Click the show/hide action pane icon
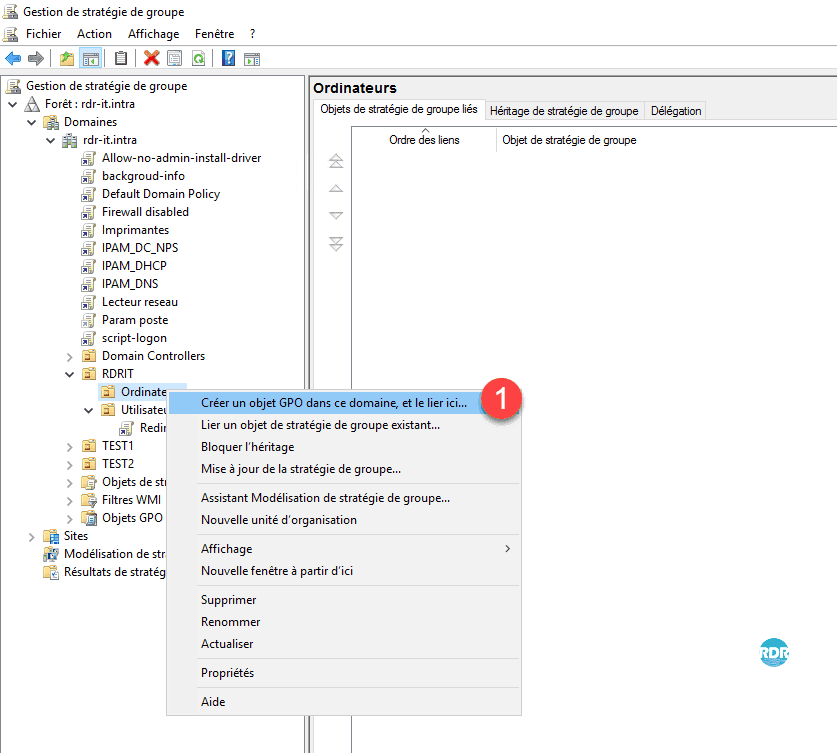This screenshot has width=837, height=753. pos(252,58)
